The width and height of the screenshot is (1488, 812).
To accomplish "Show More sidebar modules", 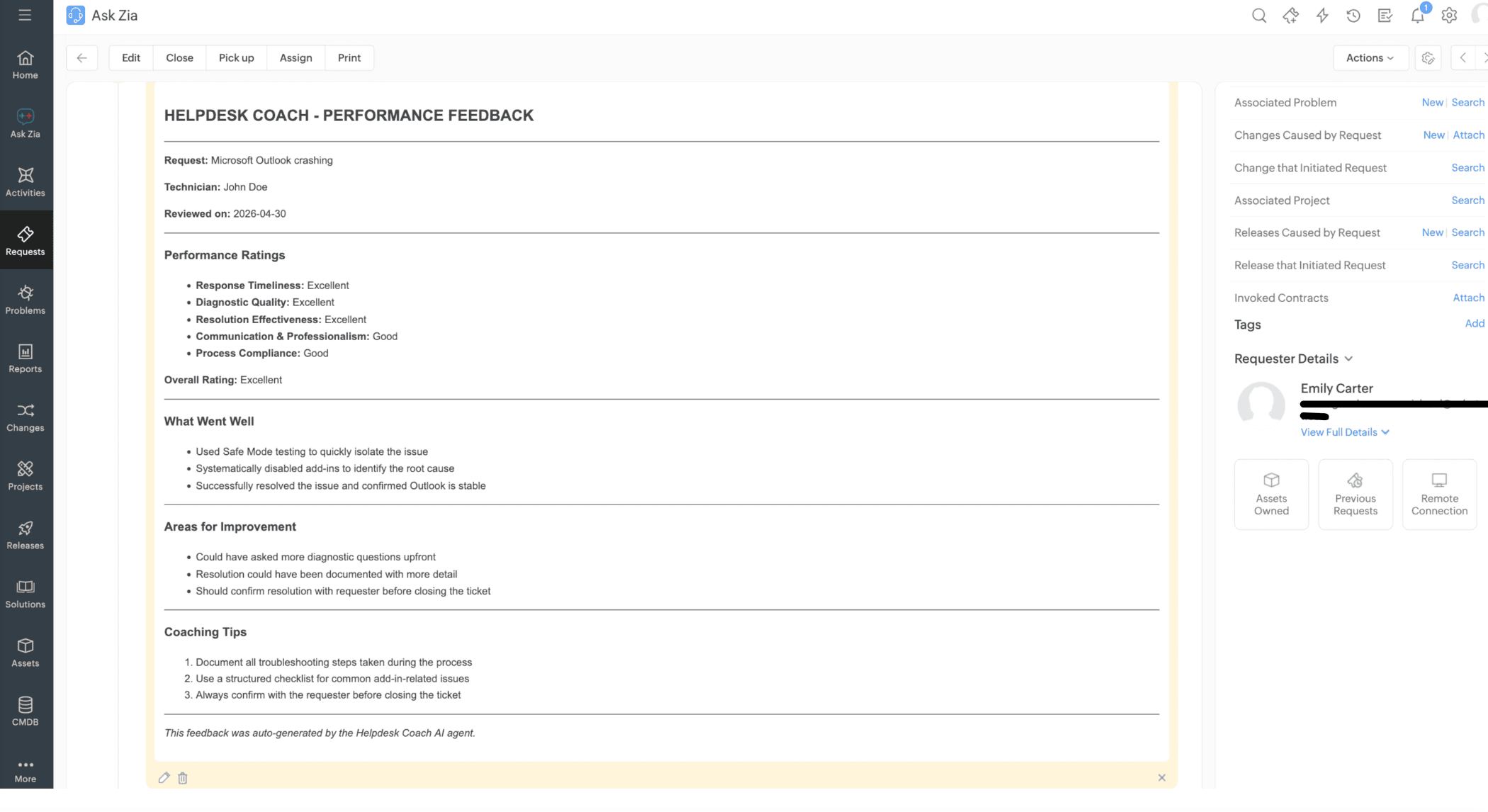I will click(26, 771).
